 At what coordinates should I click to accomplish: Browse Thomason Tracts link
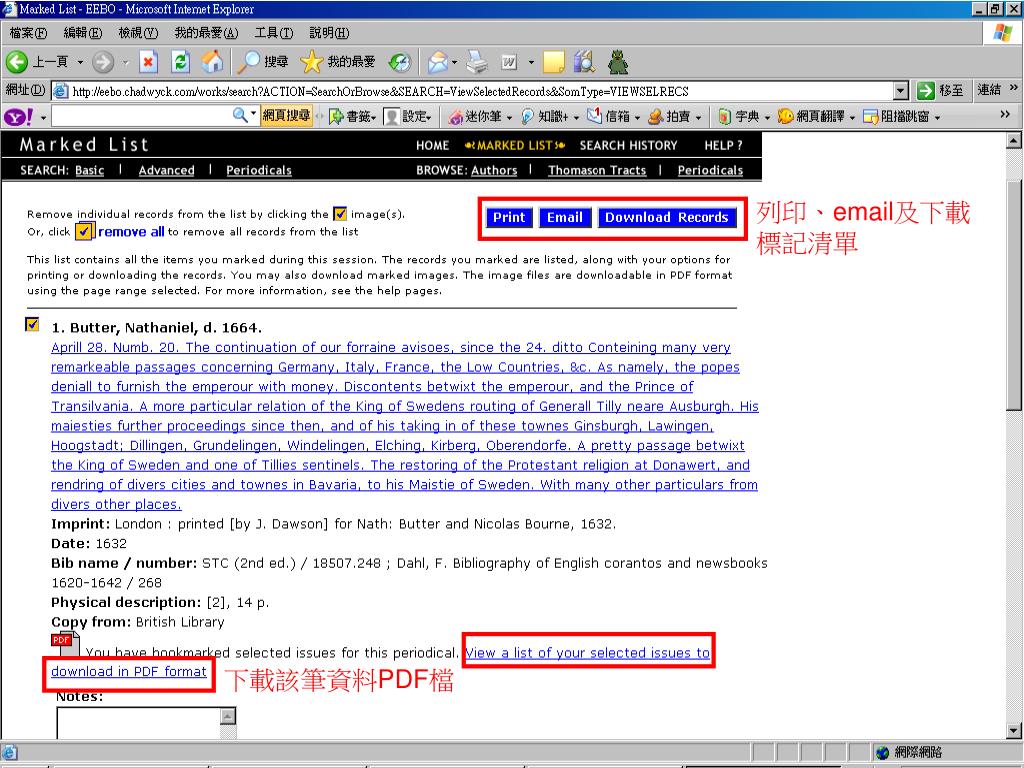(597, 170)
